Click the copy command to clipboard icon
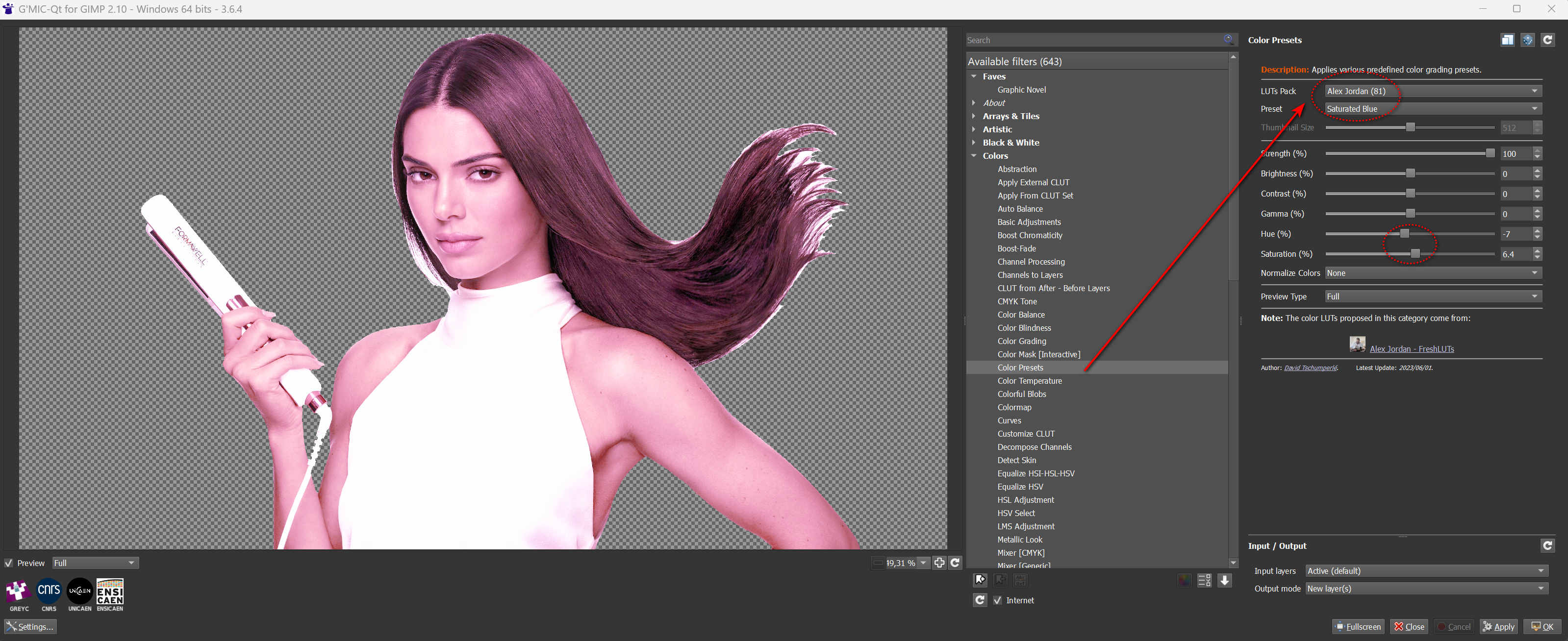 (1507, 40)
